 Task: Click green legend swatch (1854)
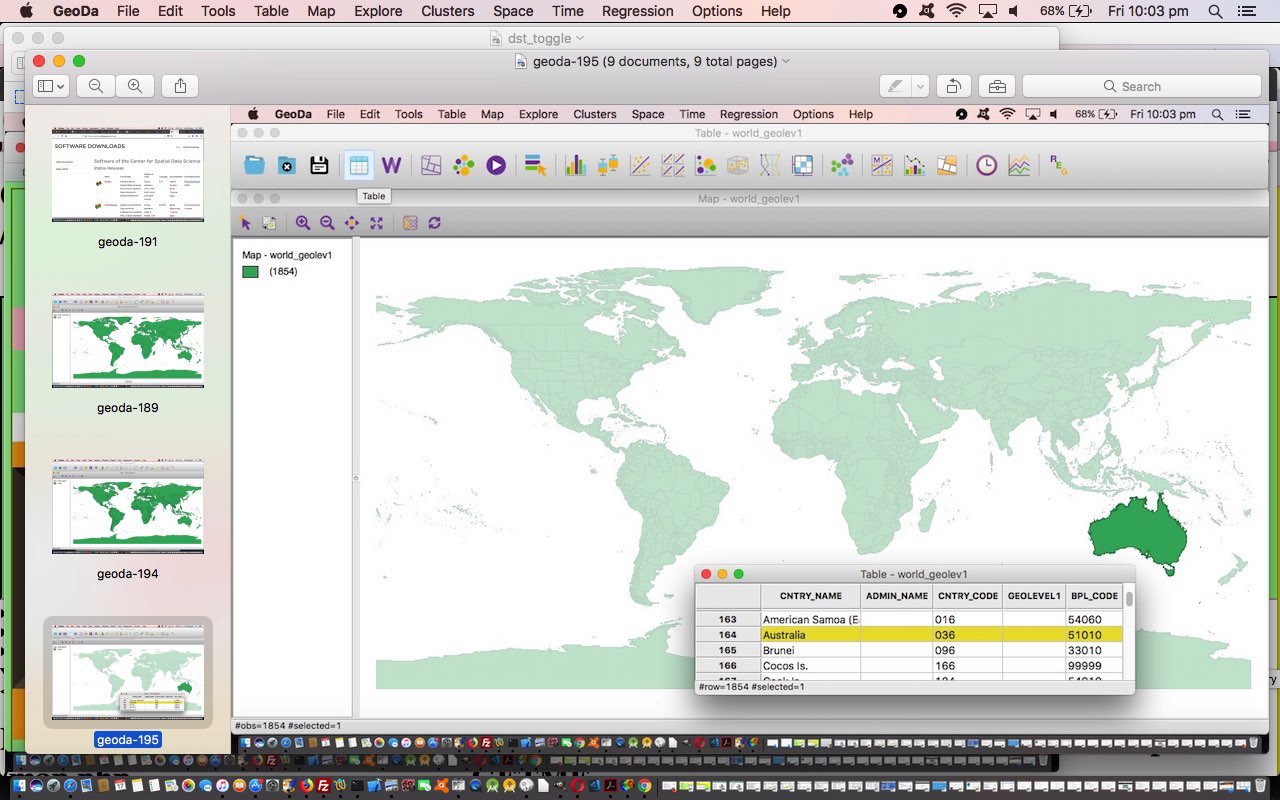[x=250, y=272]
